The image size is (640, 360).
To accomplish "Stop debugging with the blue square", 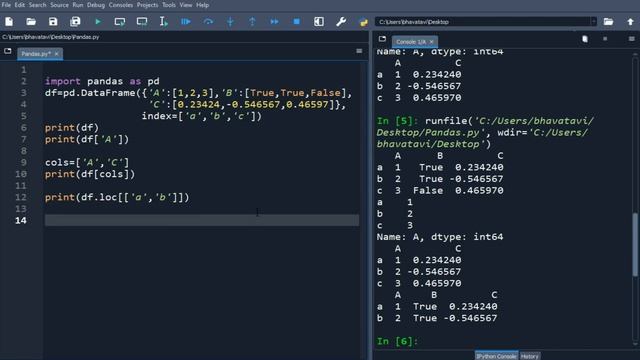I will tap(297, 22).
